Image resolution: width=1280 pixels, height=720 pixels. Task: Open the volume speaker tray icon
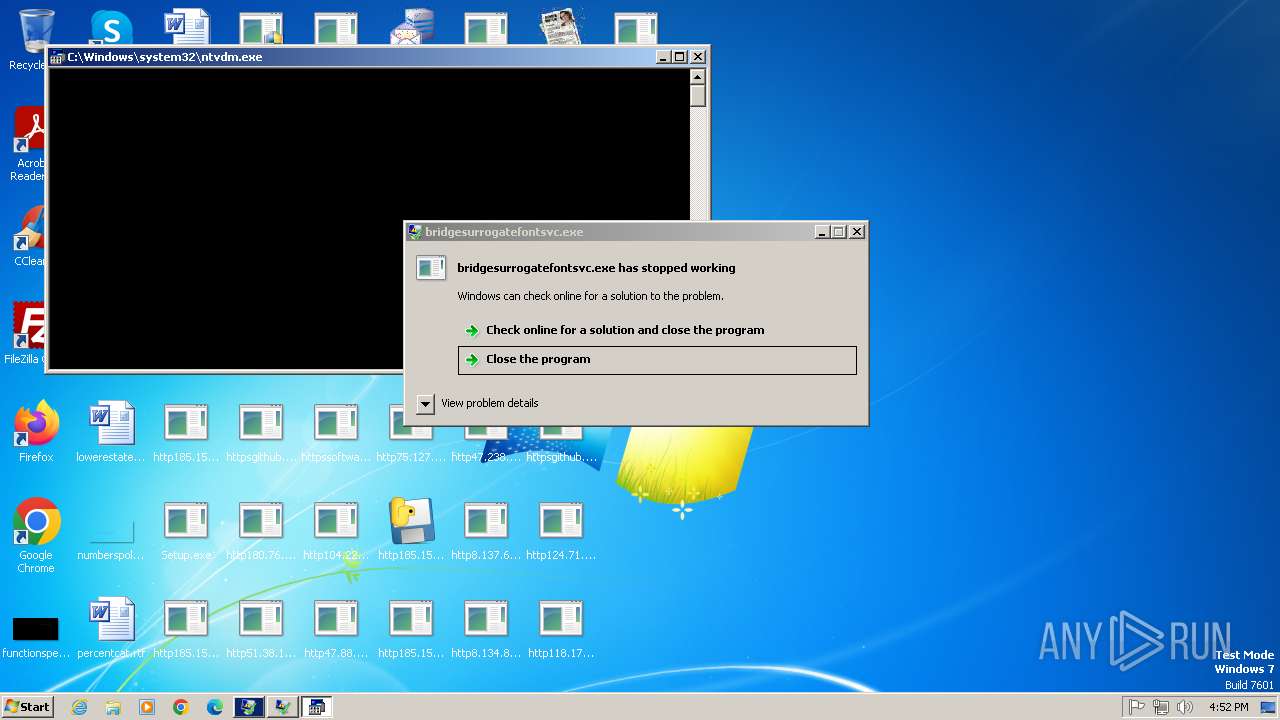point(1185,707)
